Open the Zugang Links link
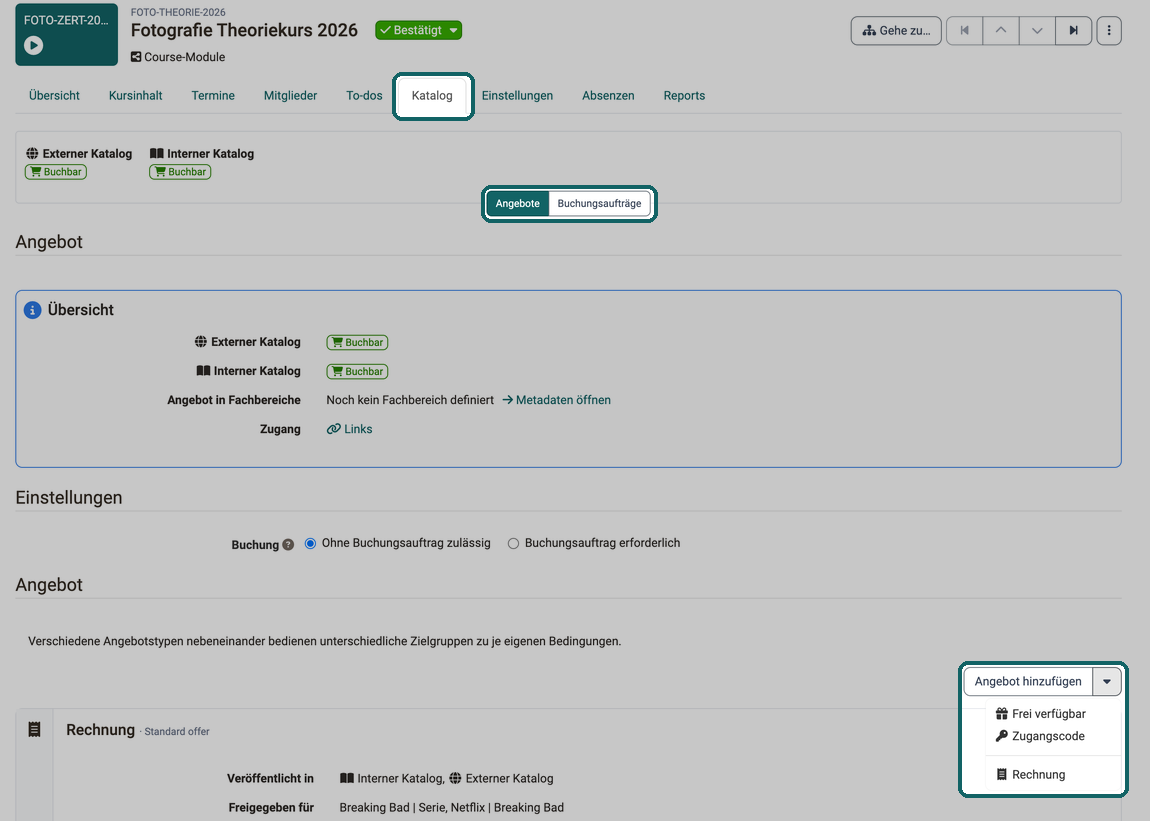The height and width of the screenshot is (821, 1150). click(350, 429)
